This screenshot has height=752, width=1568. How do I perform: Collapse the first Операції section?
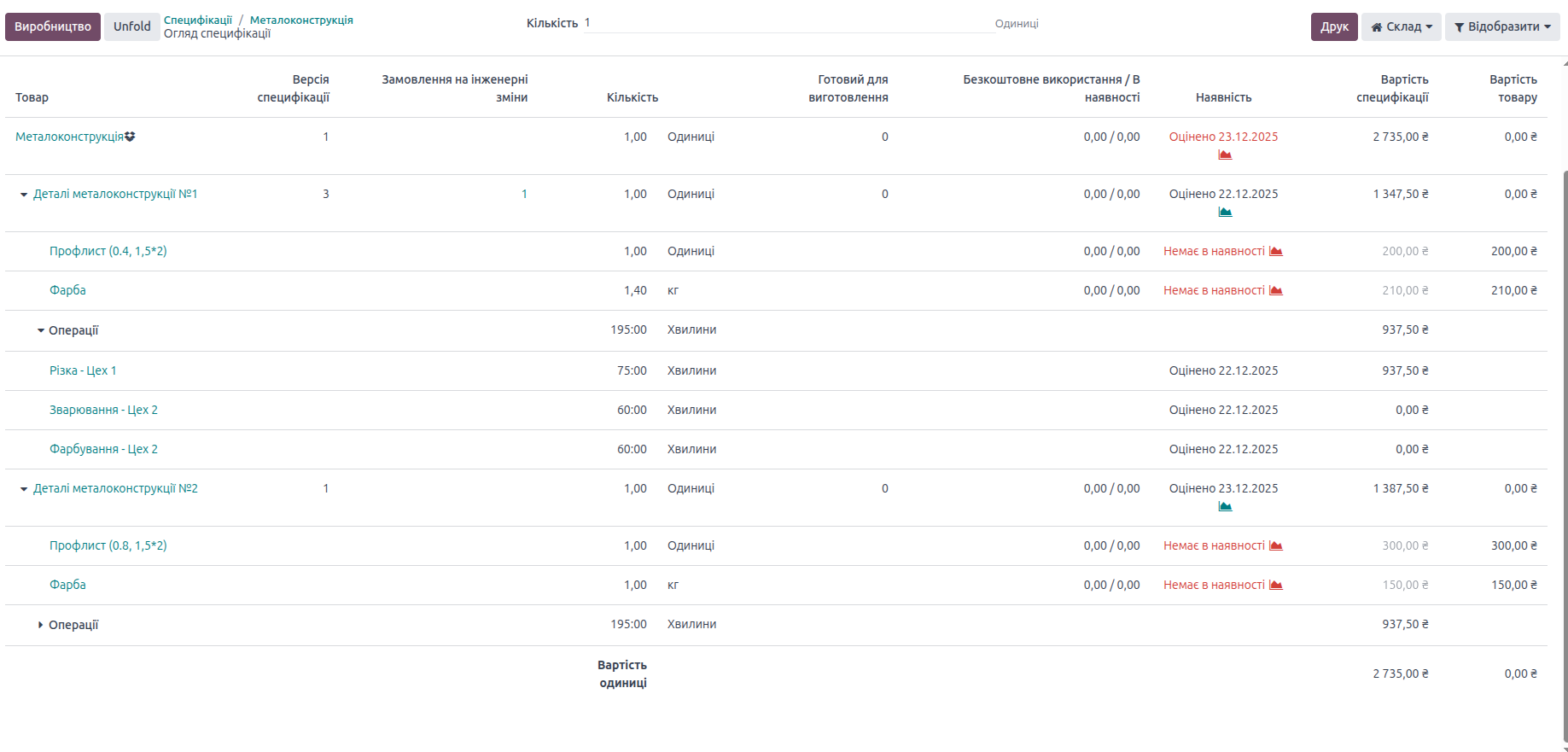point(41,330)
